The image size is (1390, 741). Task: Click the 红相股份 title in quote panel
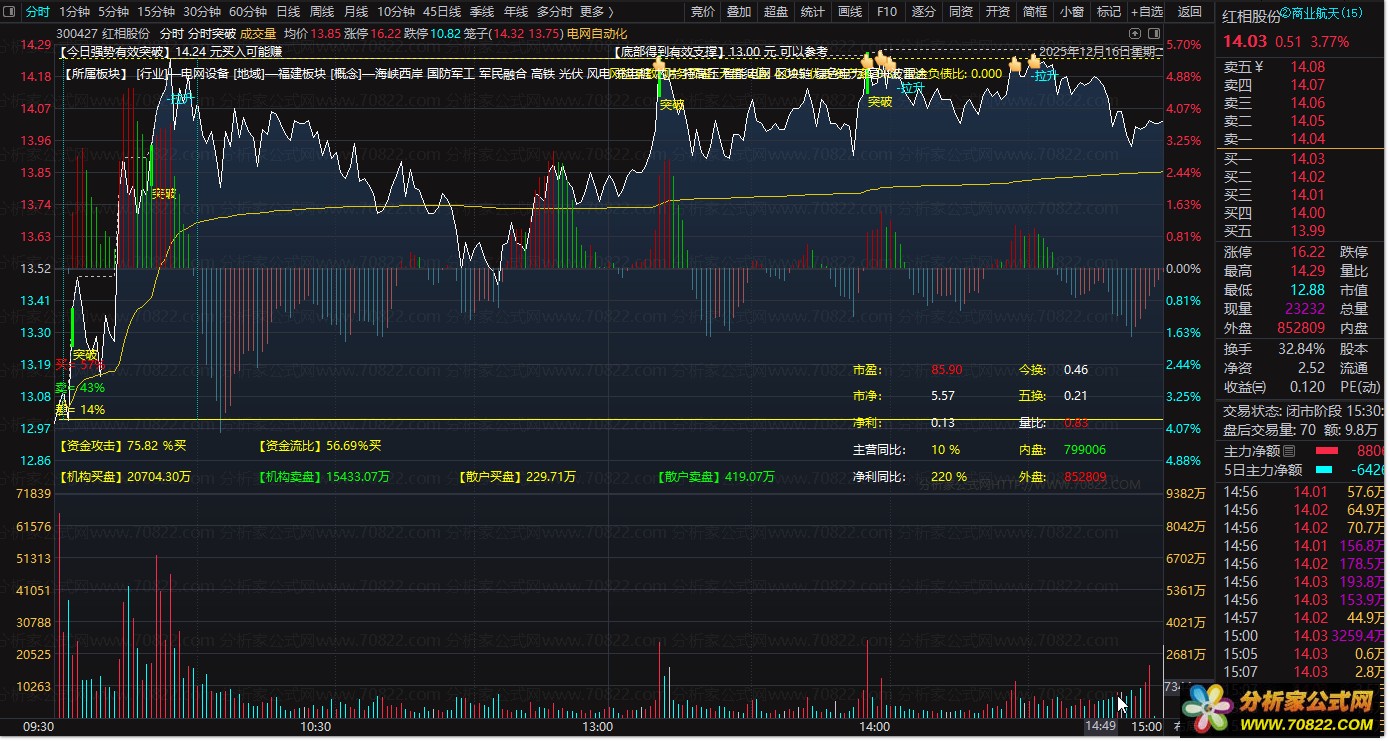tap(1251, 17)
